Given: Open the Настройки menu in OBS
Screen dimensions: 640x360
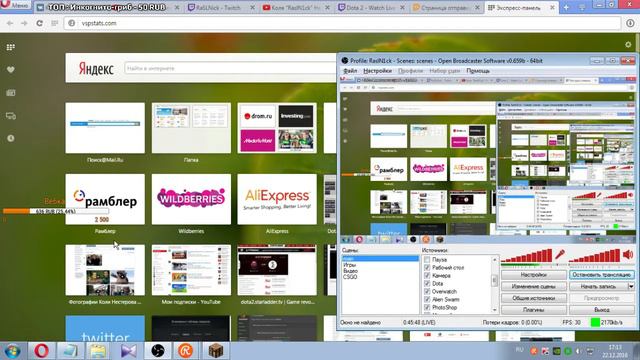Looking at the screenshot, I should (x=377, y=71).
